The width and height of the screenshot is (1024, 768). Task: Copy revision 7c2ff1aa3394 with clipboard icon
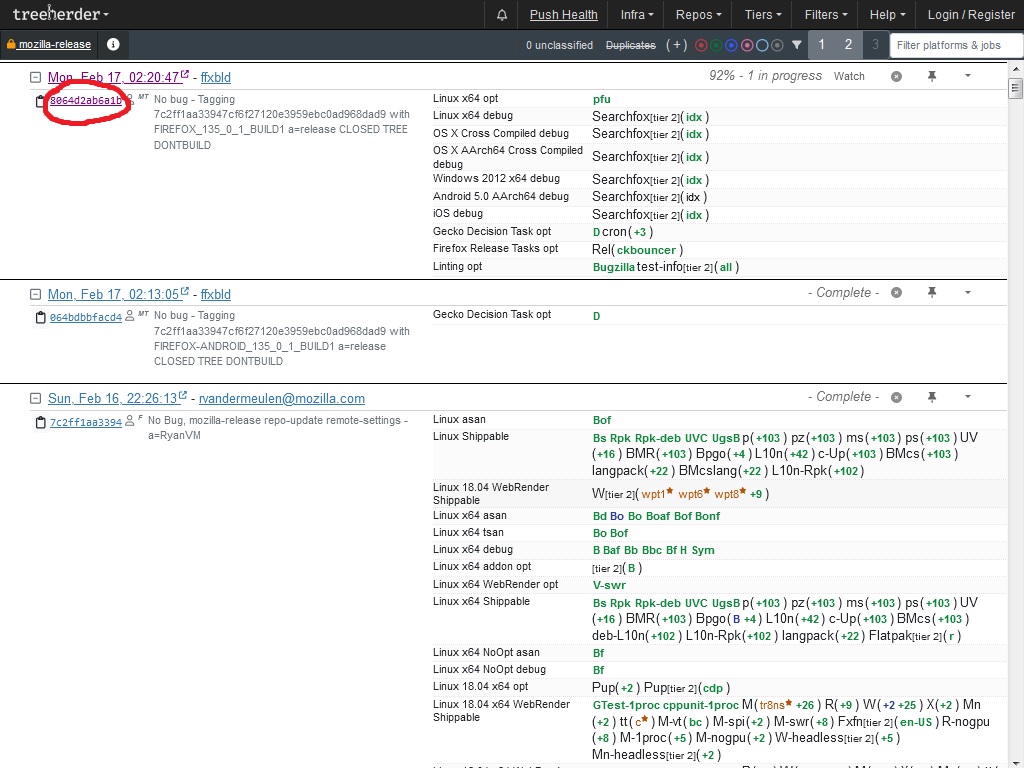point(40,423)
